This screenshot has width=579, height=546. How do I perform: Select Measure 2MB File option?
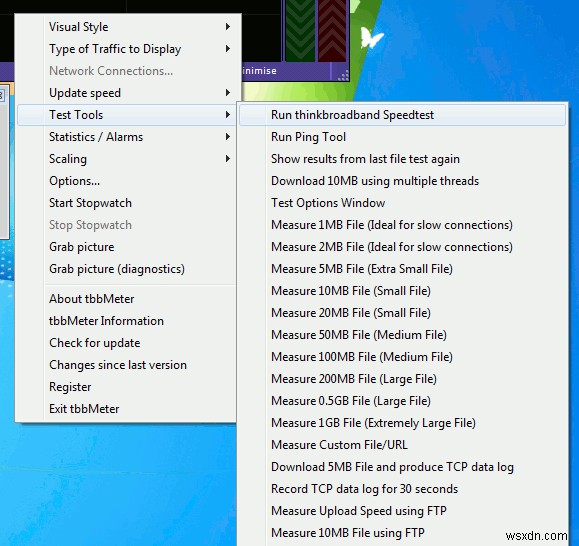(x=402, y=247)
